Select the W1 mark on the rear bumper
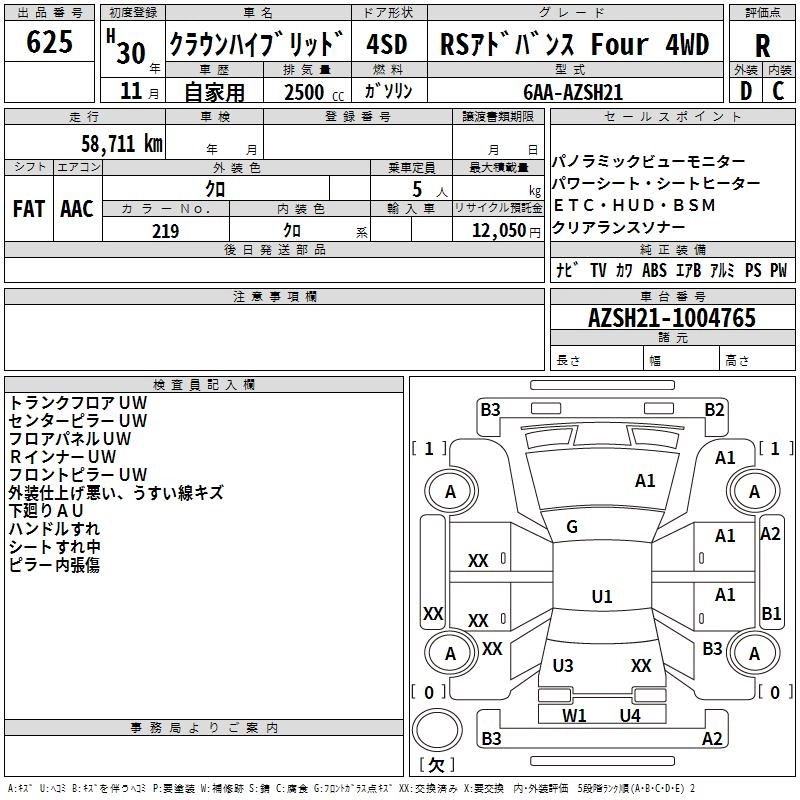800x800 pixels. click(x=574, y=715)
